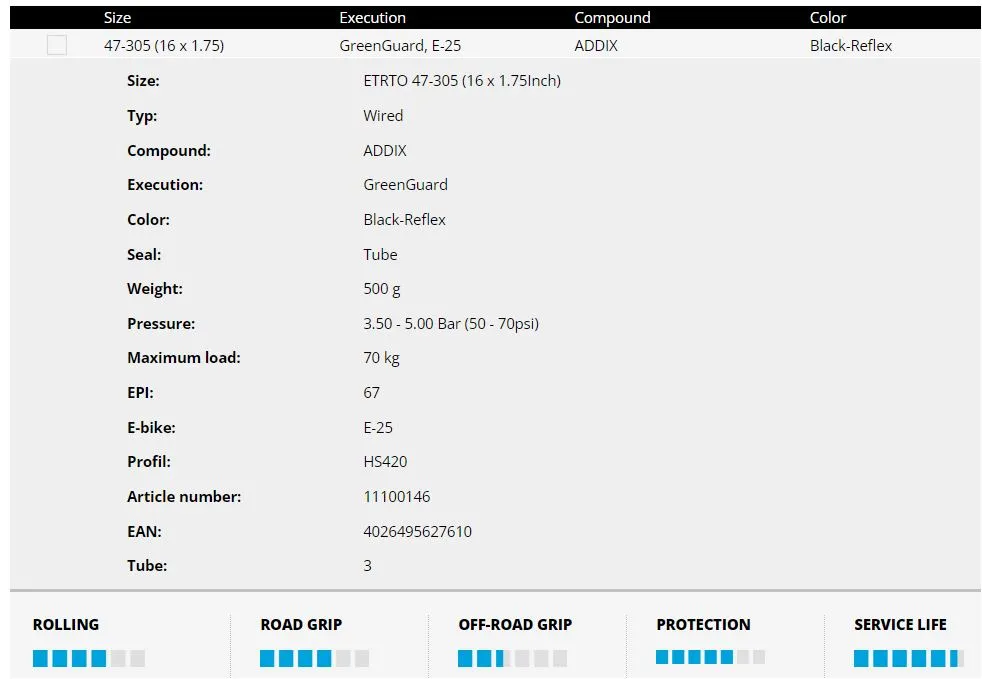Click the pressure value 3.50 - 5.00 Bar
Viewport: 982px width, 679px height.
[x=451, y=324]
